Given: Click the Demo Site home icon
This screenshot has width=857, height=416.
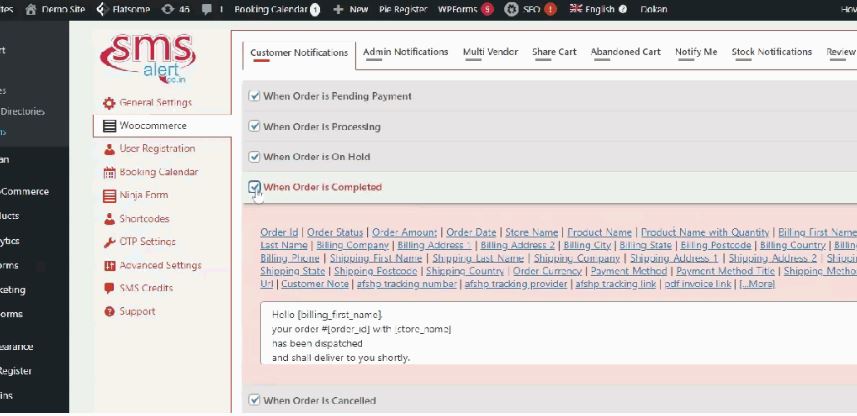Looking at the screenshot, I should (x=31, y=9).
